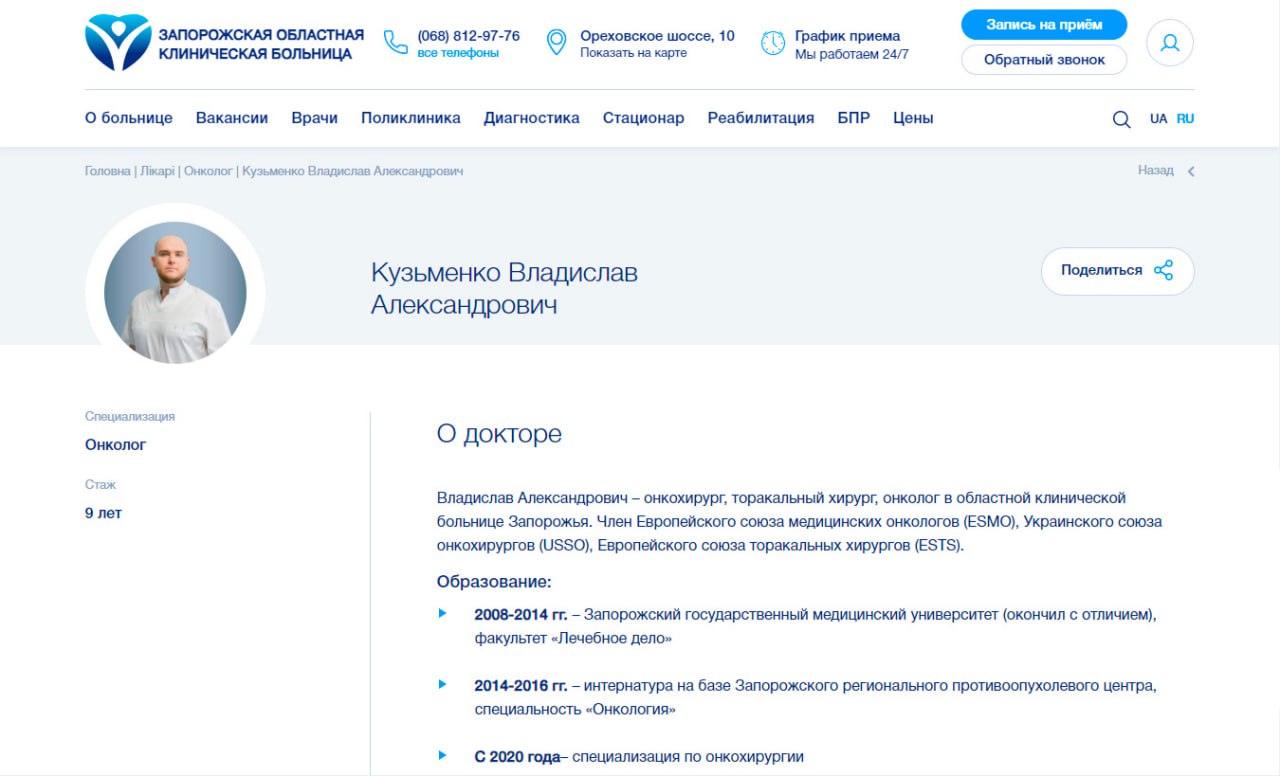Go to the 'Врачи' section

(x=315, y=118)
